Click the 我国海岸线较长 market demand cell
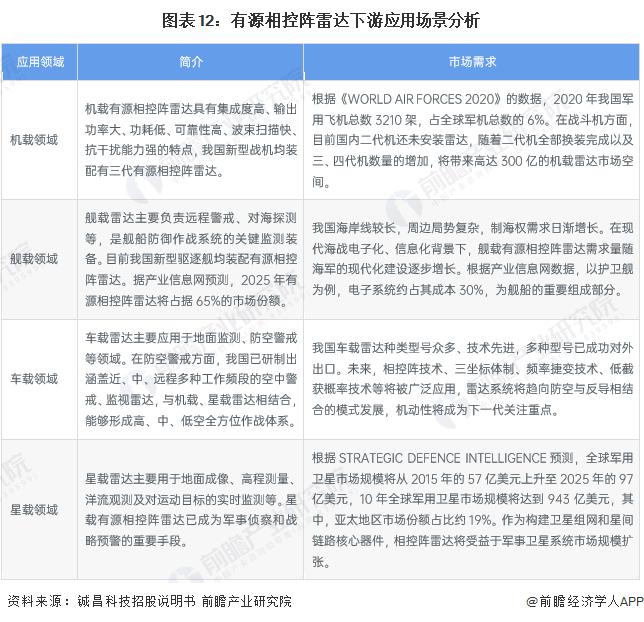Image resolution: width=644 pixels, height=622 pixels. point(472,259)
